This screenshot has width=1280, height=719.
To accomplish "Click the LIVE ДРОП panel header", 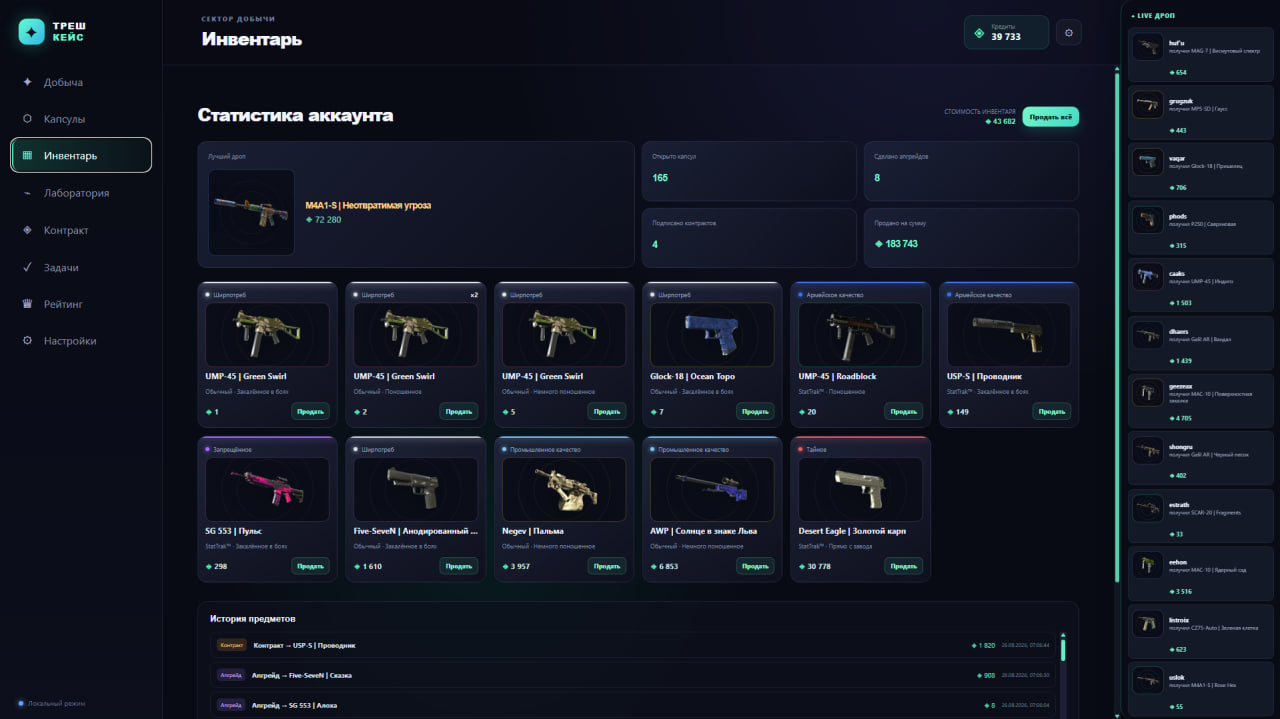I will tap(1153, 15).
